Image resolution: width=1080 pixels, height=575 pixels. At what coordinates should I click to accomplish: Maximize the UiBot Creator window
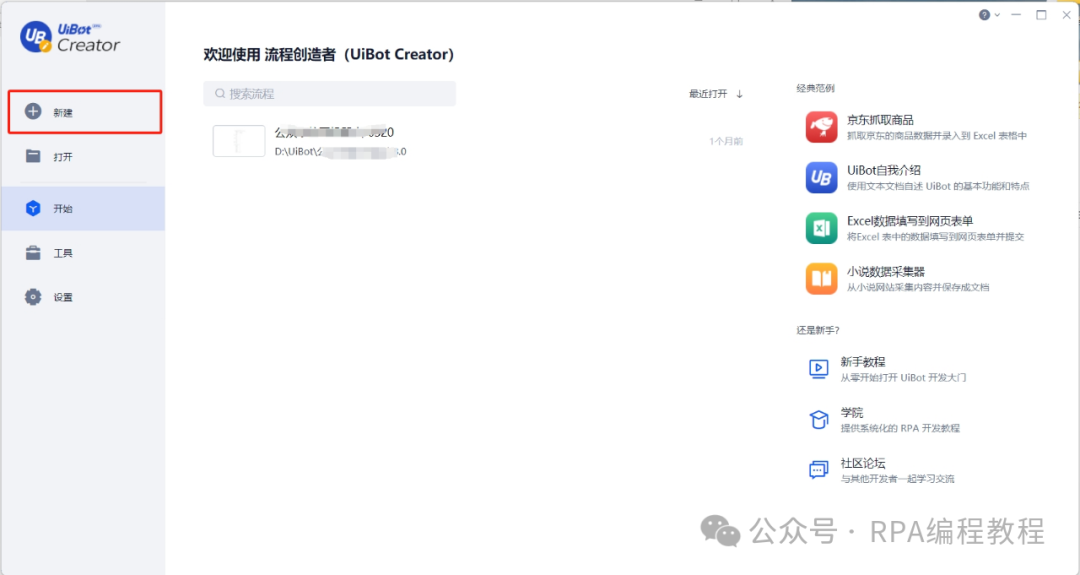click(x=1041, y=14)
